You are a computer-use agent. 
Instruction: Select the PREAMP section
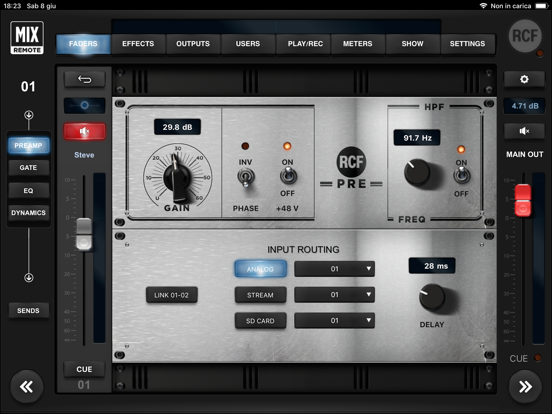29,145
